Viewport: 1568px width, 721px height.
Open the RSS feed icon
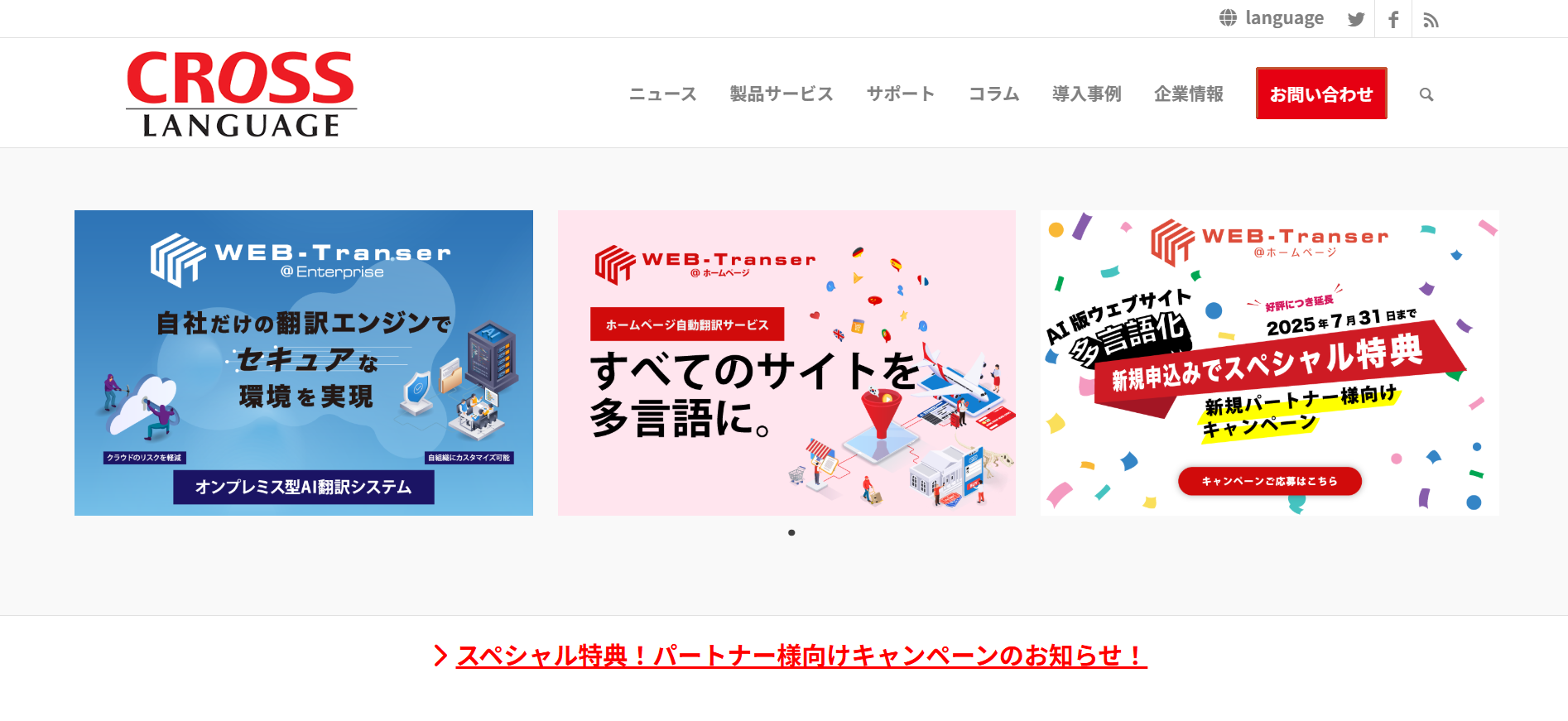(x=1431, y=20)
